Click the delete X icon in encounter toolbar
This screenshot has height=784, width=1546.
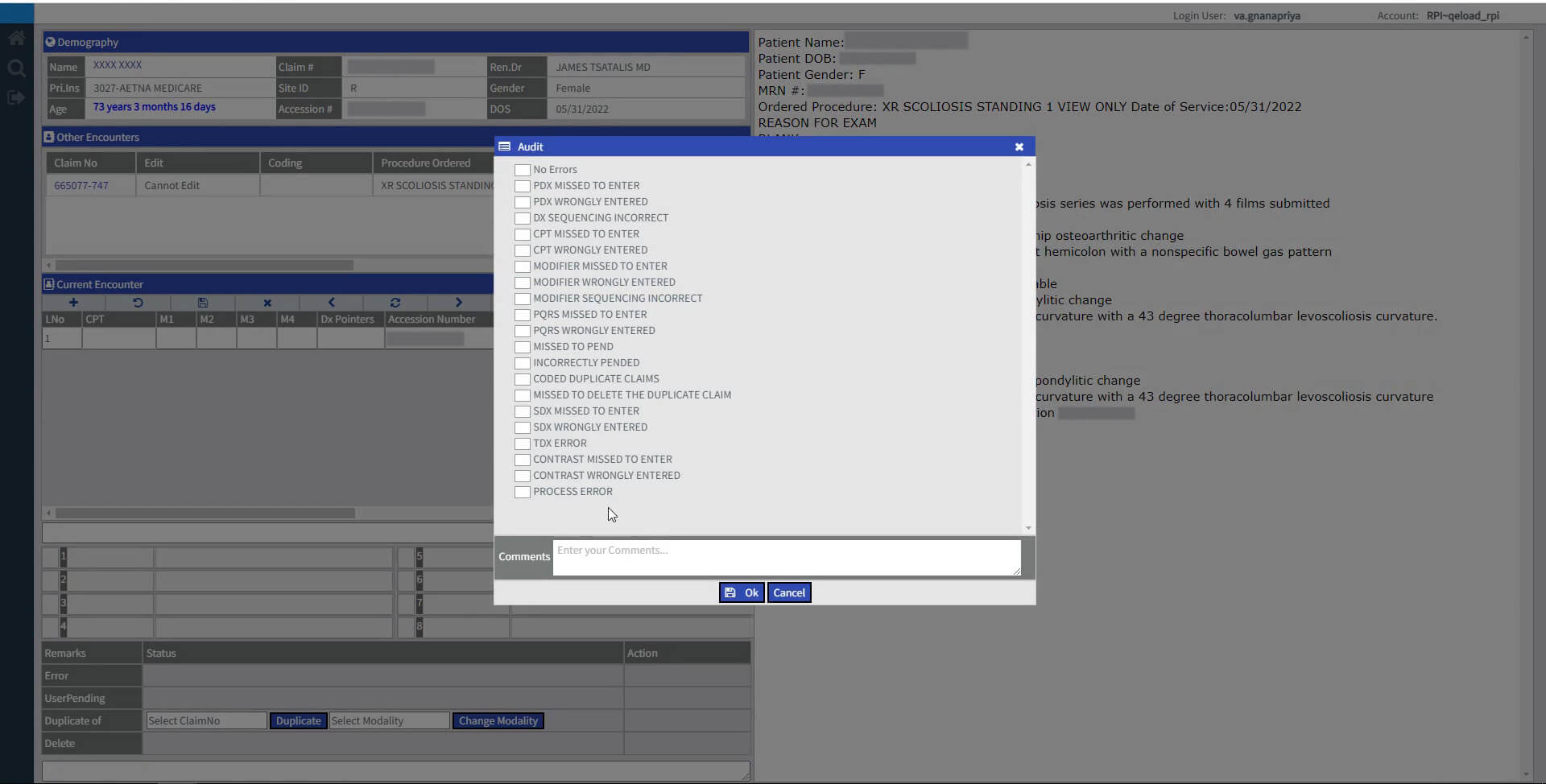coord(267,303)
